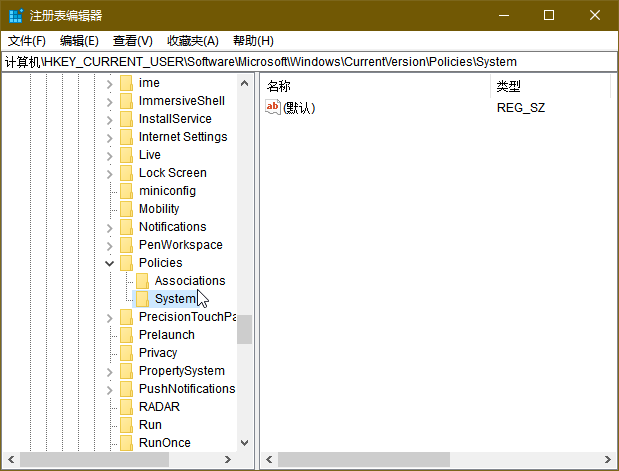Click the Policies folder icon
The image size is (619, 471).
(x=126, y=263)
